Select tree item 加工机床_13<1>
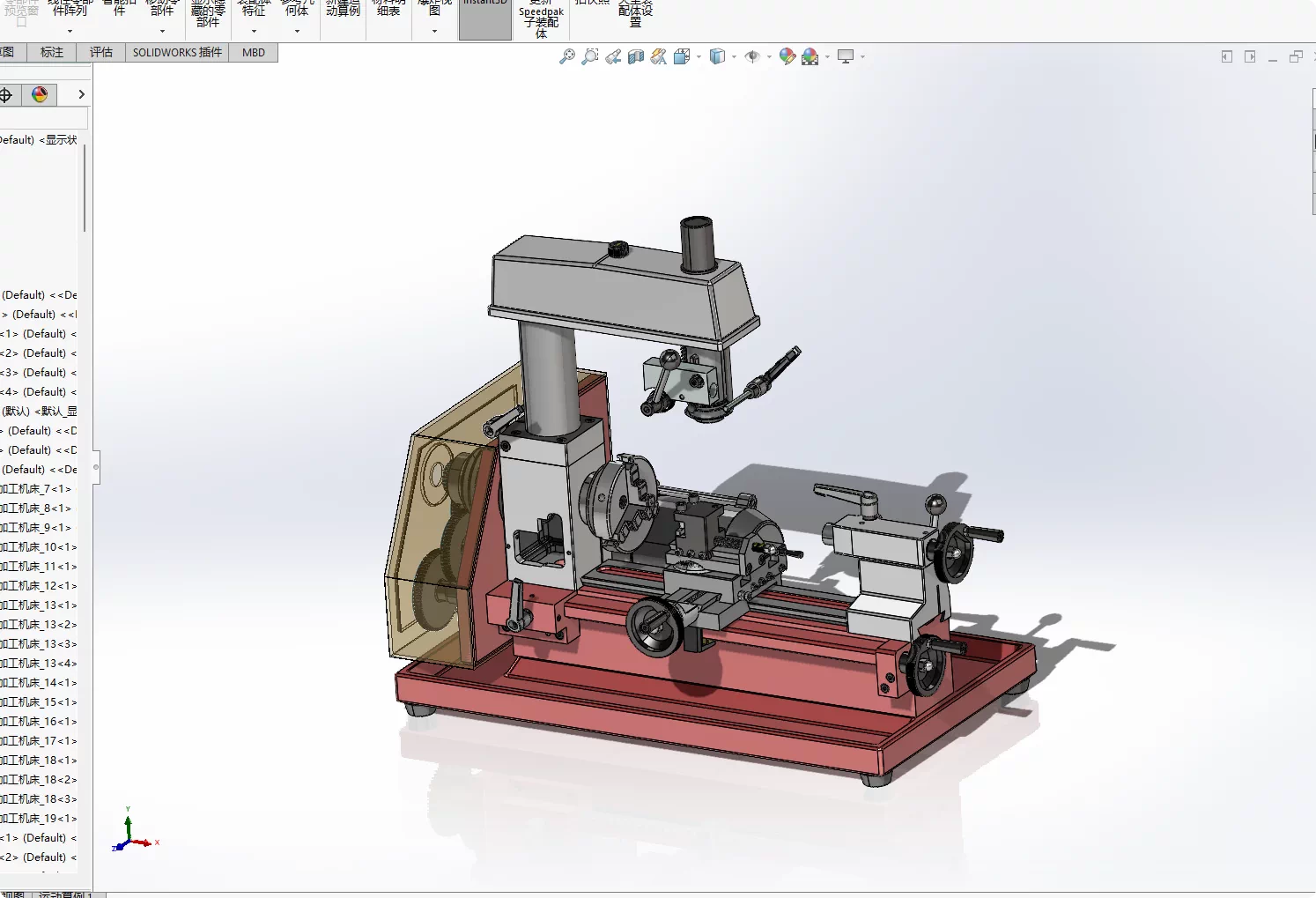Image resolution: width=1316 pixels, height=898 pixels. coord(38,605)
